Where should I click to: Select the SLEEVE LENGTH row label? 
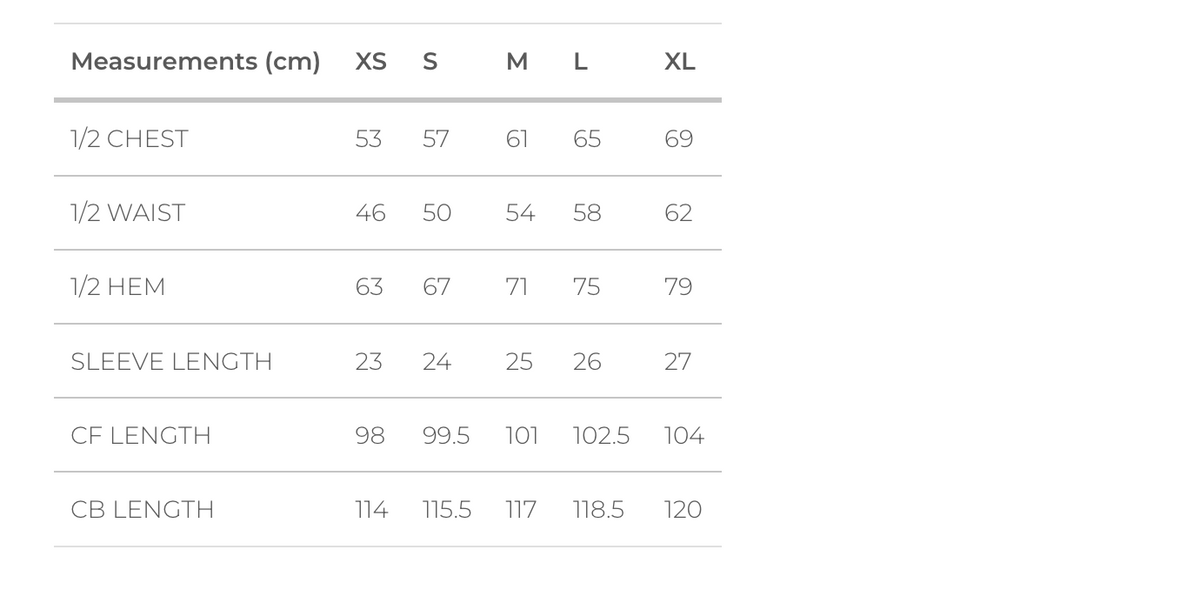click(x=171, y=362)
